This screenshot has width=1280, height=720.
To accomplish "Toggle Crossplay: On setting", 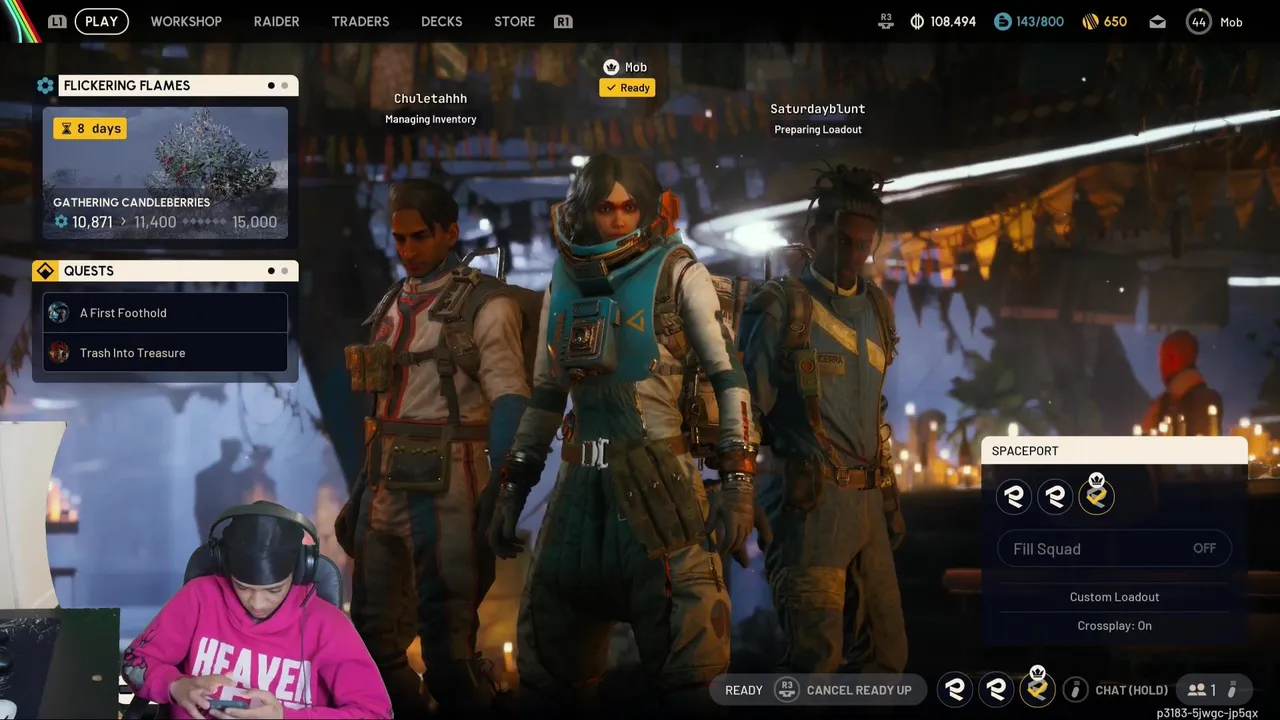I will point(1114,626).
